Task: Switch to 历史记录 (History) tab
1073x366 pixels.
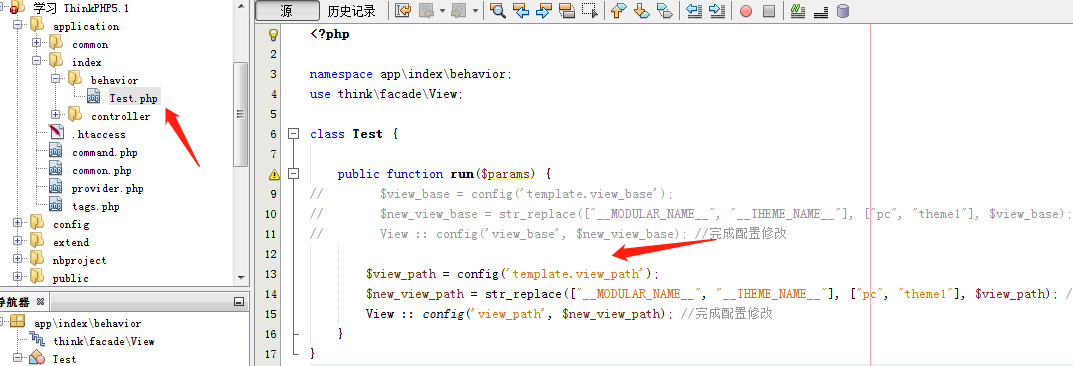Action: tap(352, 11)
